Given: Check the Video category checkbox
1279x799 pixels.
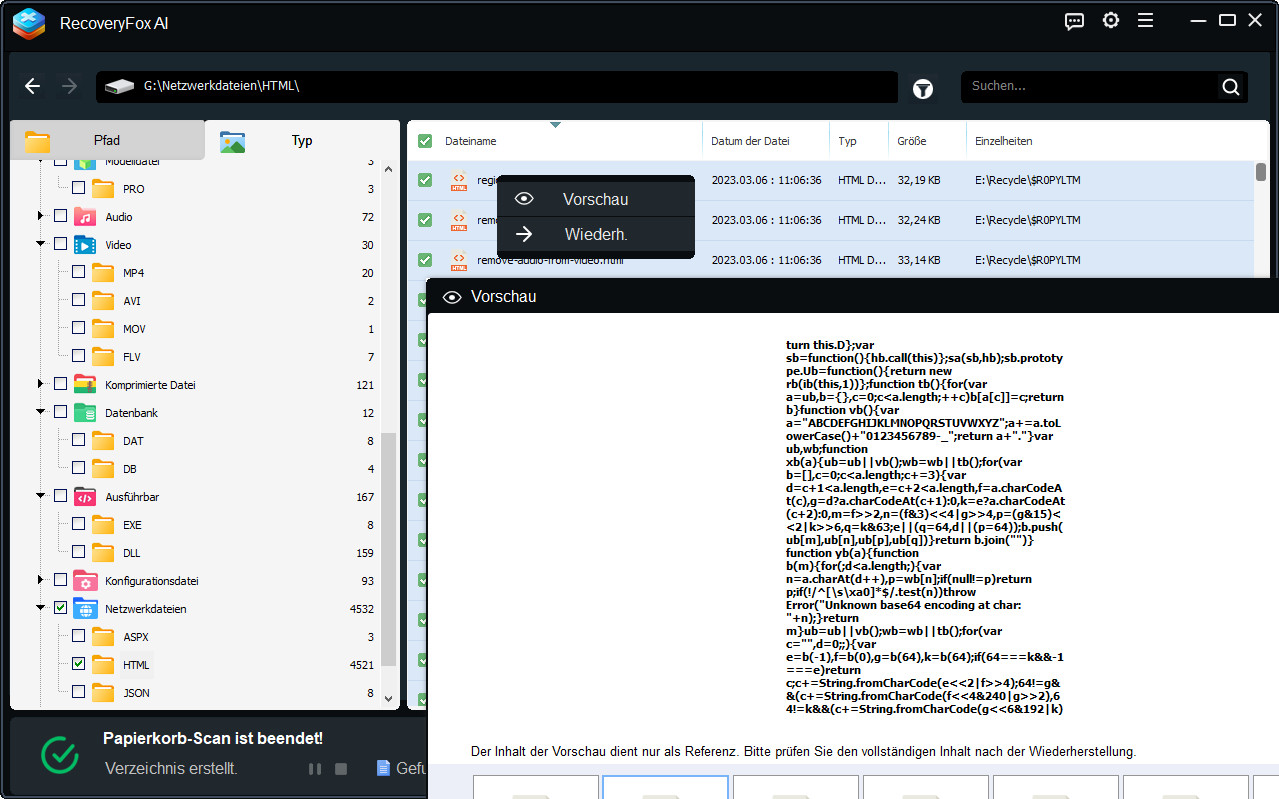Looking at the screenshot, I should point(60,245).
